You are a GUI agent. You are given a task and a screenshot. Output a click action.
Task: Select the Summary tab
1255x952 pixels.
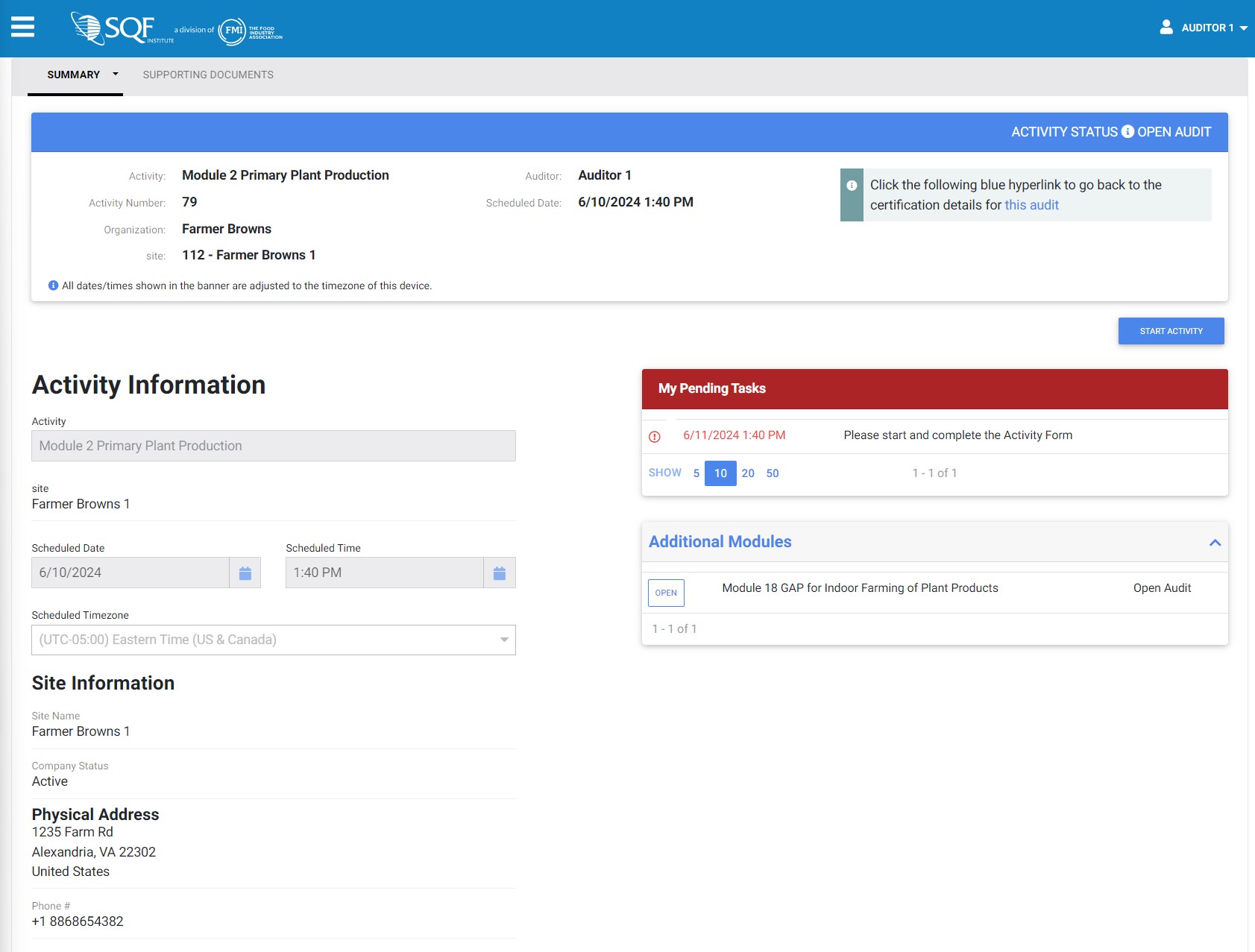tap(73, 75)
